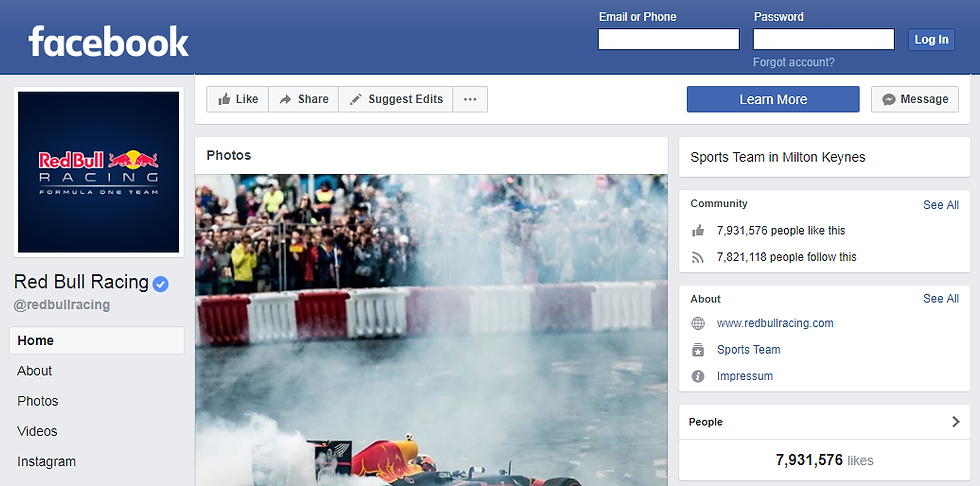Click See All in About section
The height and width of the screenshot is (486, 980).
click(x=941, y=299)
